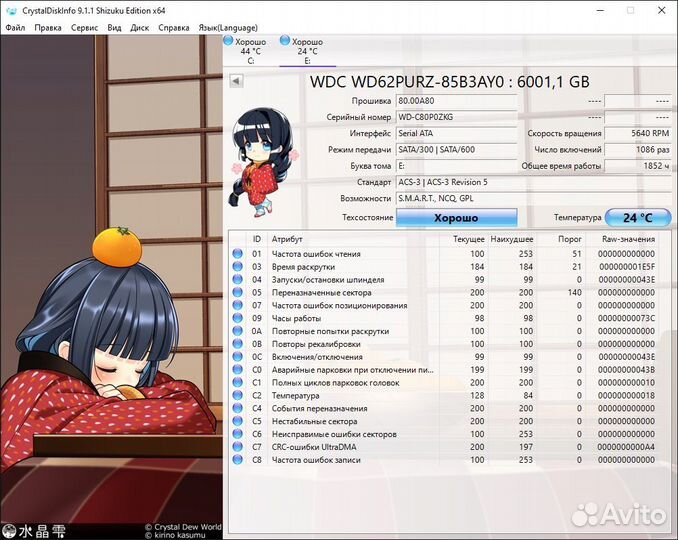Open the Сервис menu
This screenshot has height=540, width=678.
[84, 28]
